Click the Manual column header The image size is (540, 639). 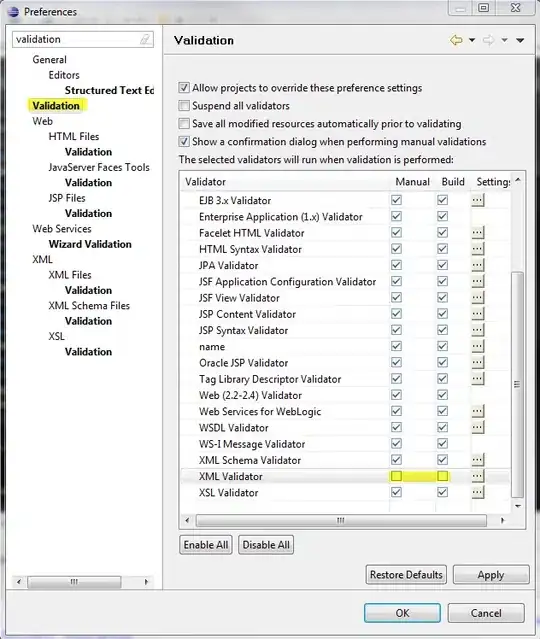click(412, 182)
